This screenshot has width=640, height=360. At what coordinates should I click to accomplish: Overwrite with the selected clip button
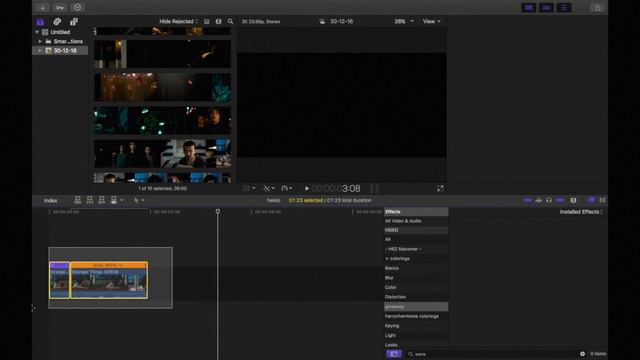(114, 200)
